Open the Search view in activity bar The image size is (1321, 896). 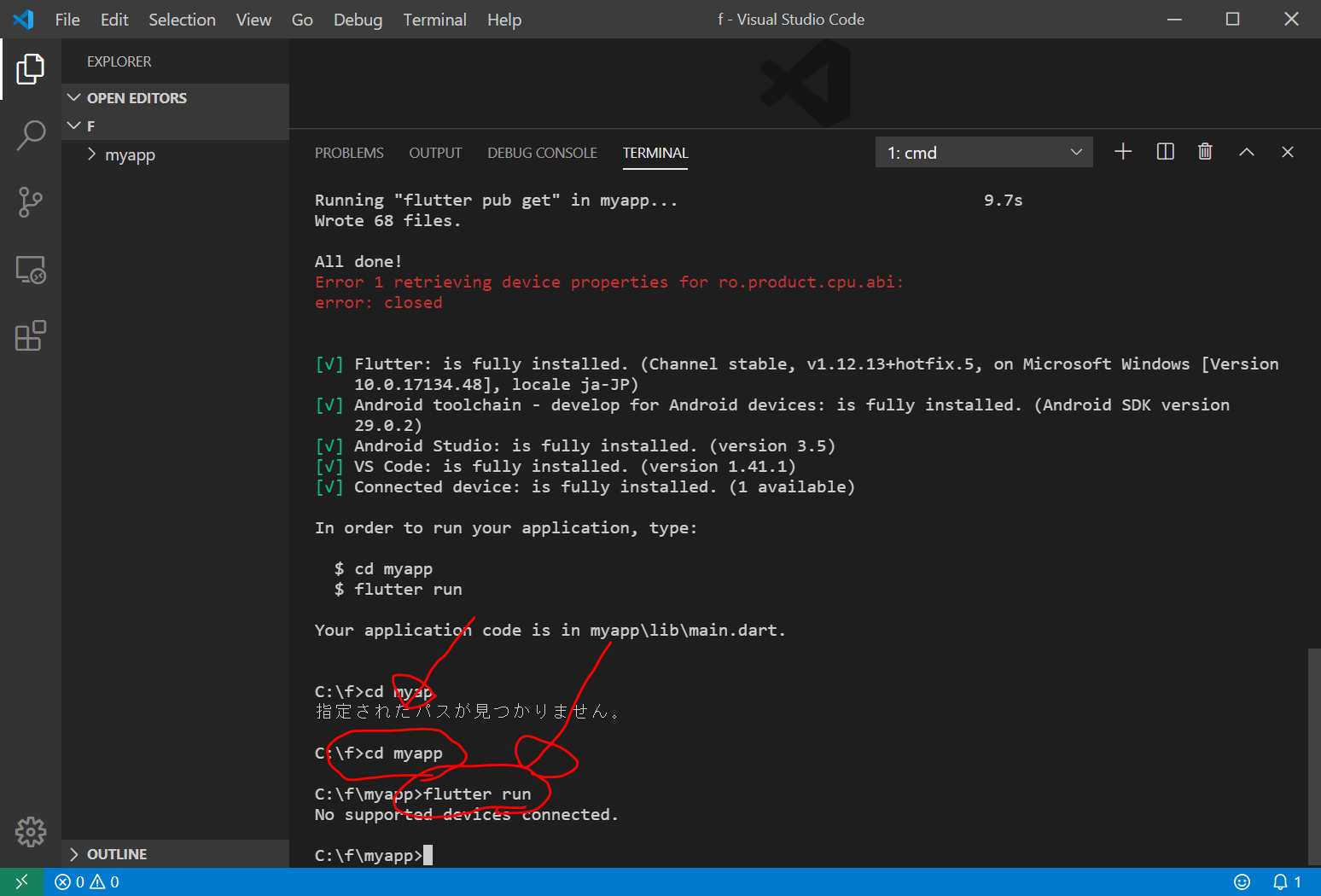(31, 136)
